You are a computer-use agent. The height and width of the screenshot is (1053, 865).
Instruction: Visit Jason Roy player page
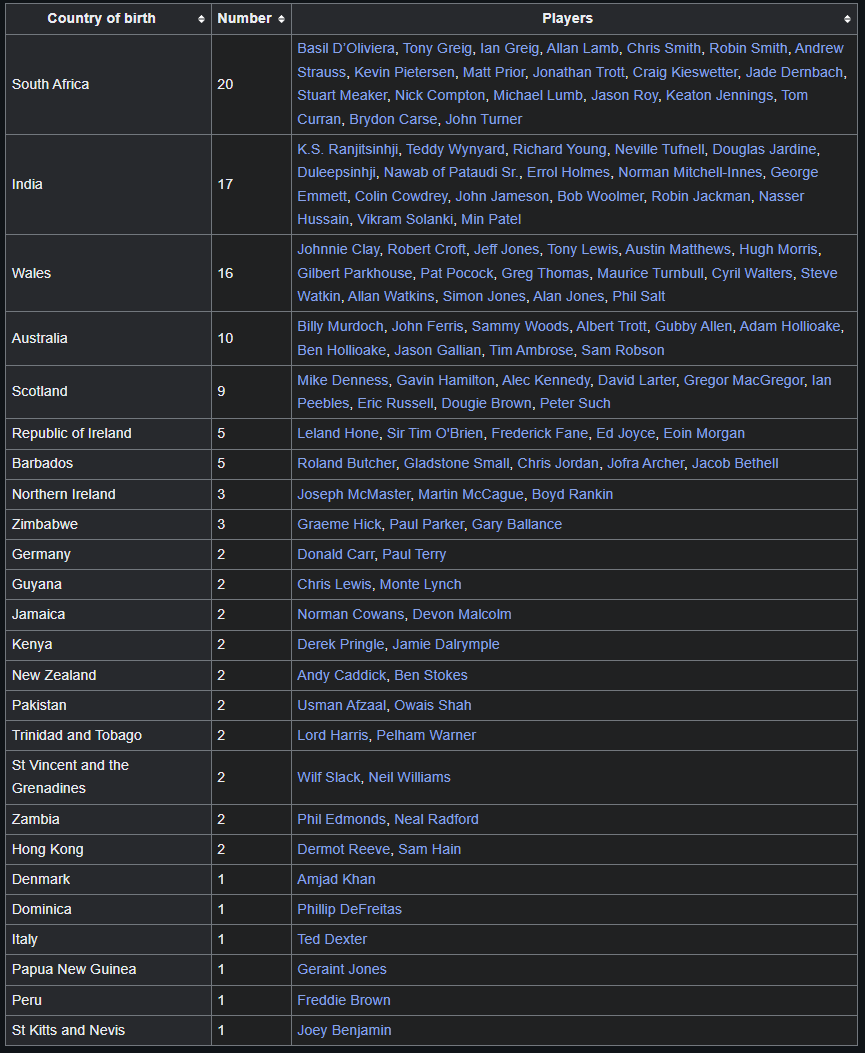pos(625,95)
